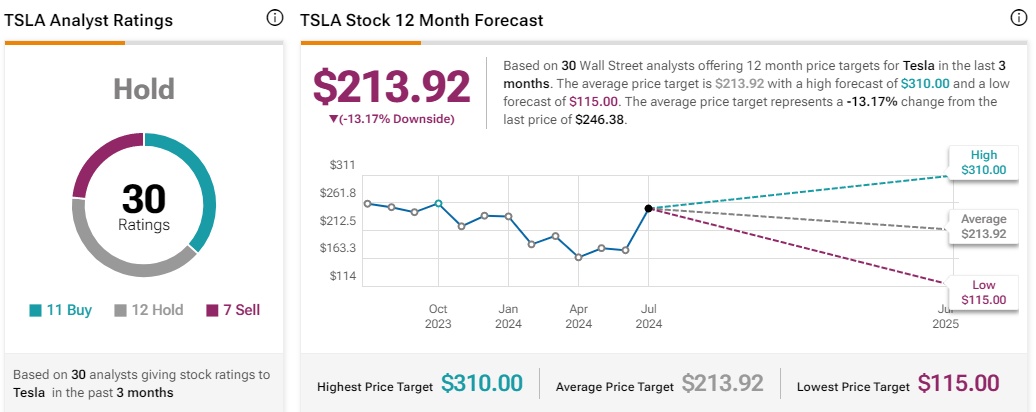Click info icon beside 12 Month Forecast
Screen dimensions: 1036x412
(1018, 19)
